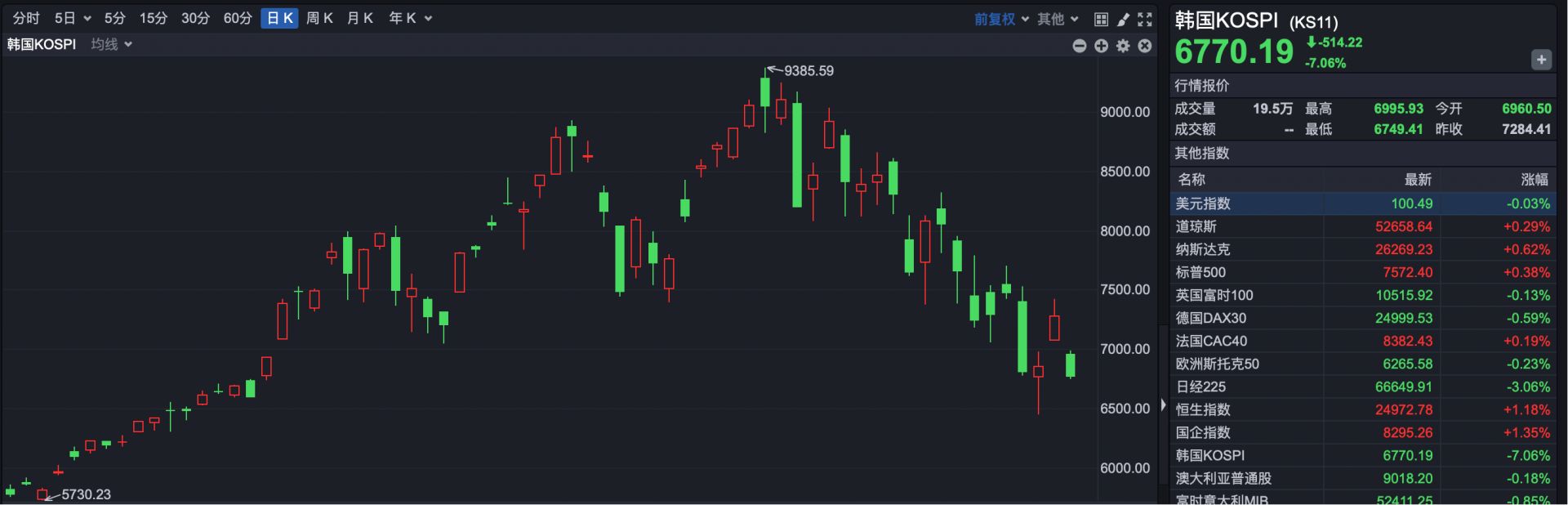
Task: Click the 韩国KOSPI chart title label
Action: [42, 44]
